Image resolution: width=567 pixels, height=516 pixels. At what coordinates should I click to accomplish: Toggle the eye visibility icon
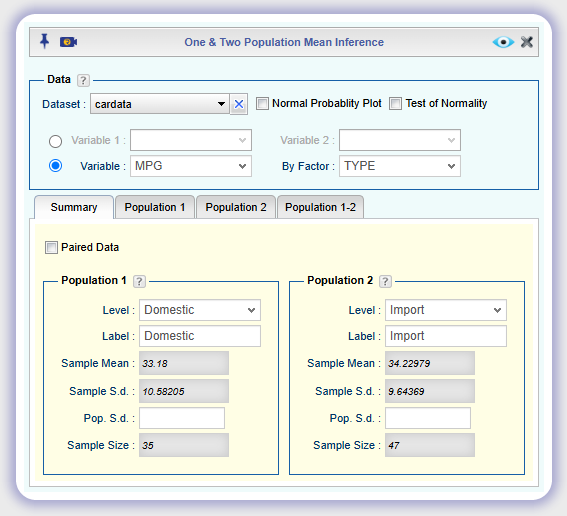(503, 42)
